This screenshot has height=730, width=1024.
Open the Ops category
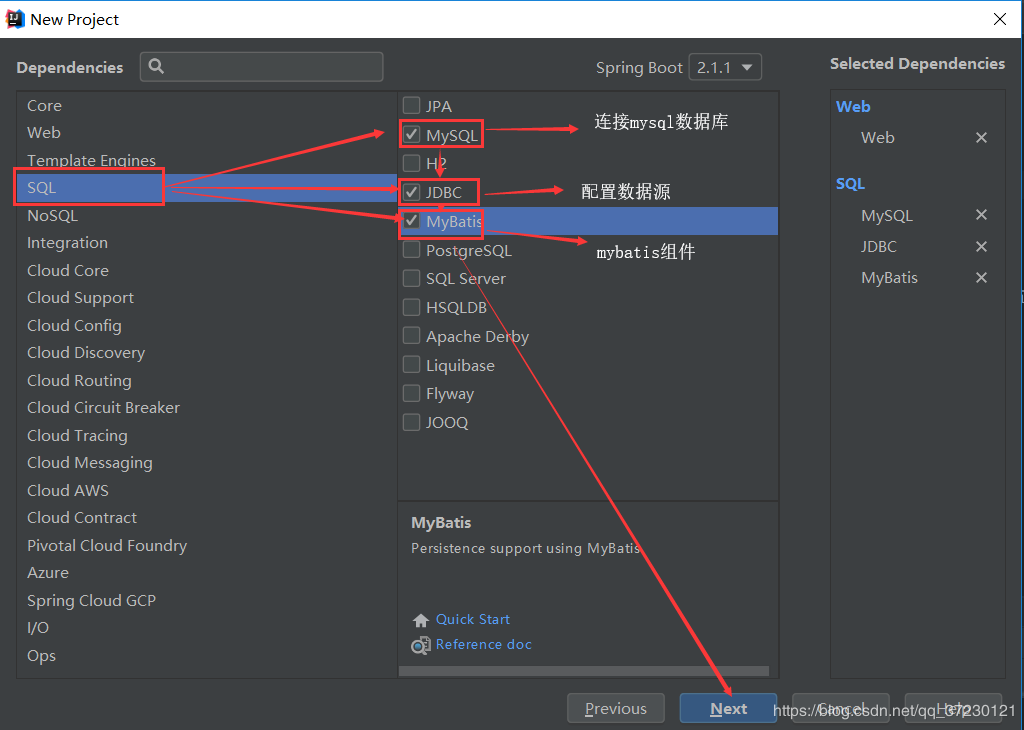click(x=206, y=656)
